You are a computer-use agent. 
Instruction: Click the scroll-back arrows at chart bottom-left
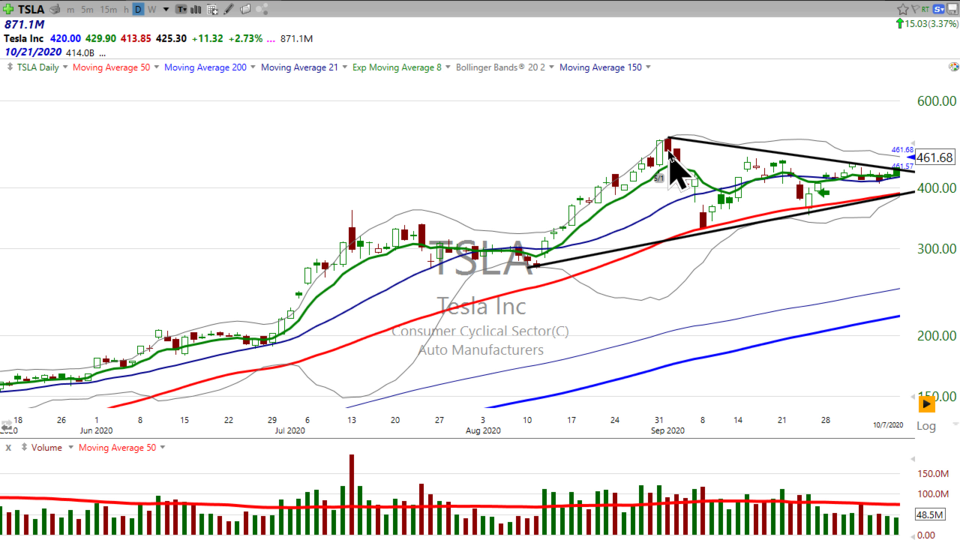tap(6, 425)
